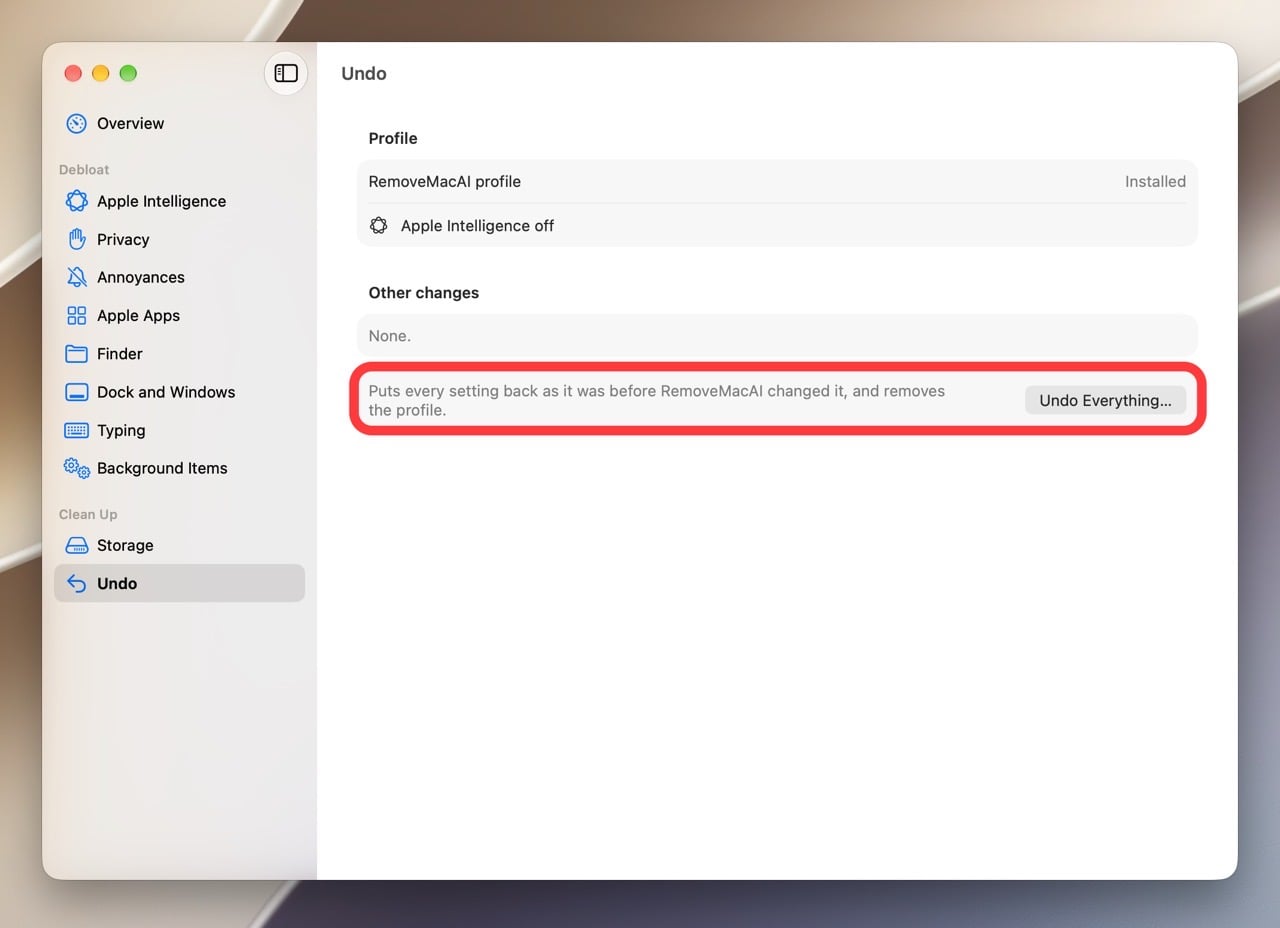
Task: Click the Apple Intelligence sidebar icon
Action: 77,201
